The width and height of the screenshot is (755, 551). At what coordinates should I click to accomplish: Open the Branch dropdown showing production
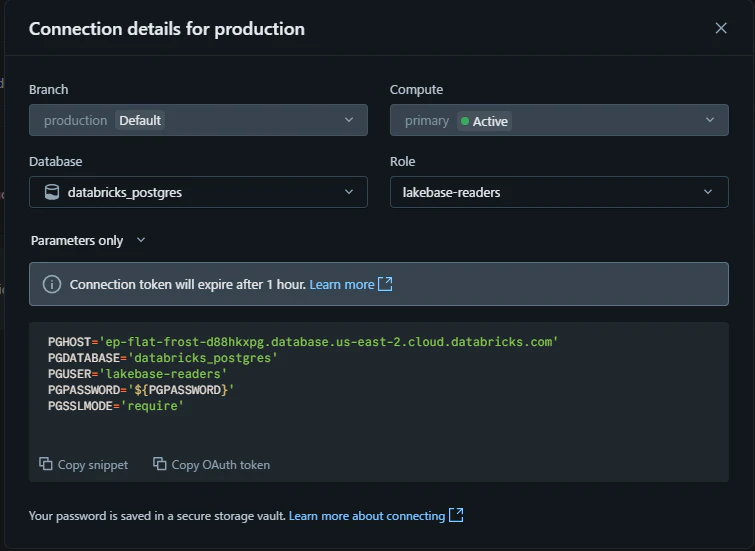(x=198, y=120)
